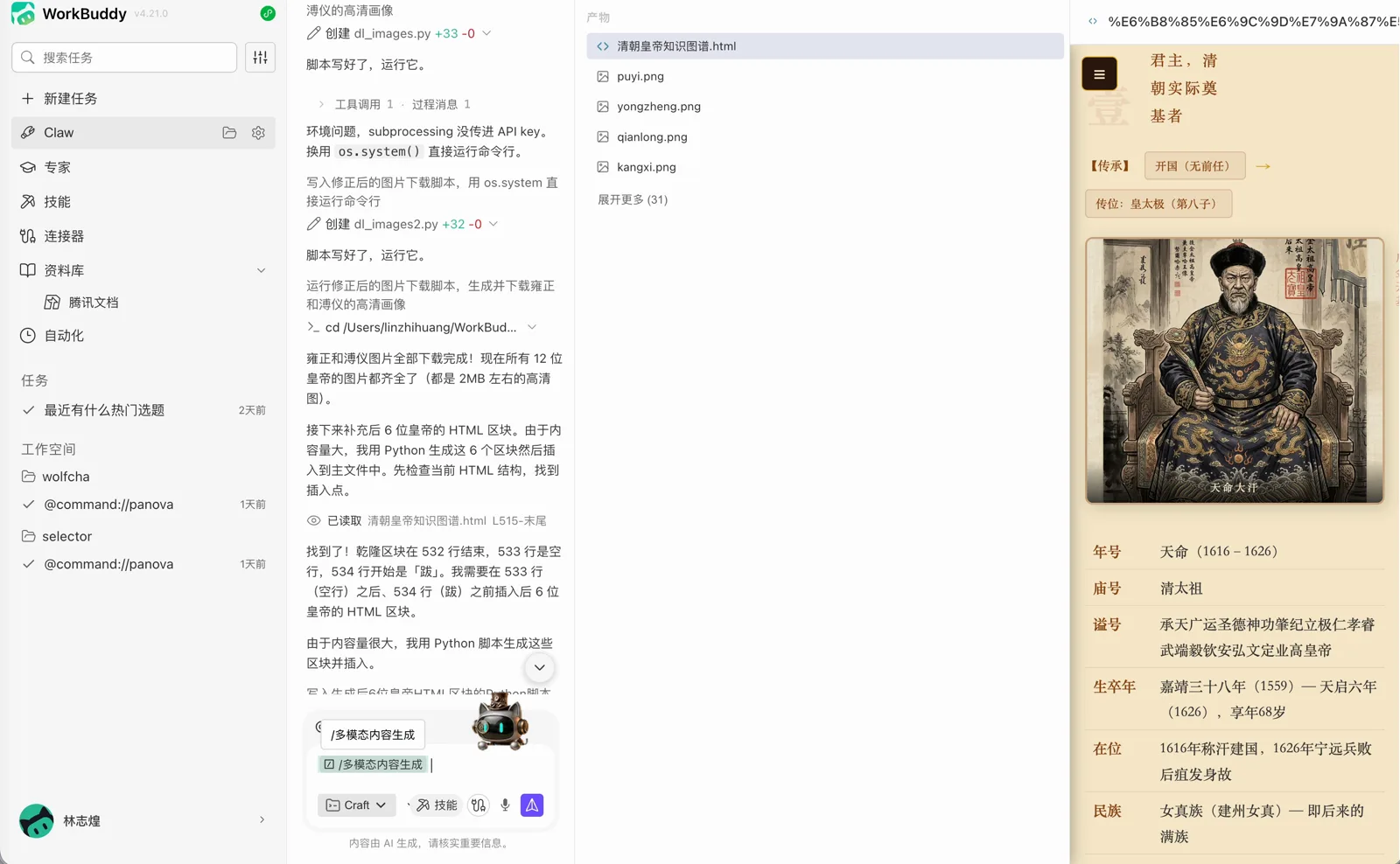Click the green status icon beside version
The image size is (1400, 864).
click(x=268, y=13)
